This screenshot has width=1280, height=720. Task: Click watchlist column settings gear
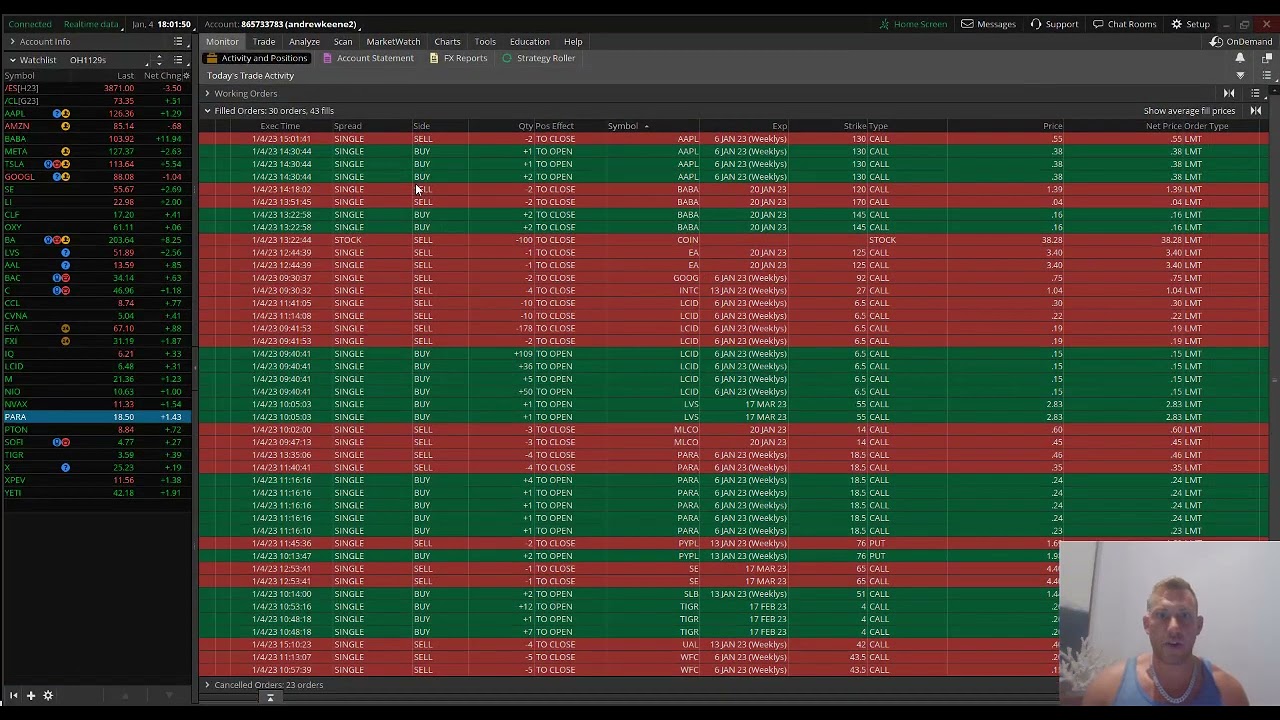pos(185,76)
